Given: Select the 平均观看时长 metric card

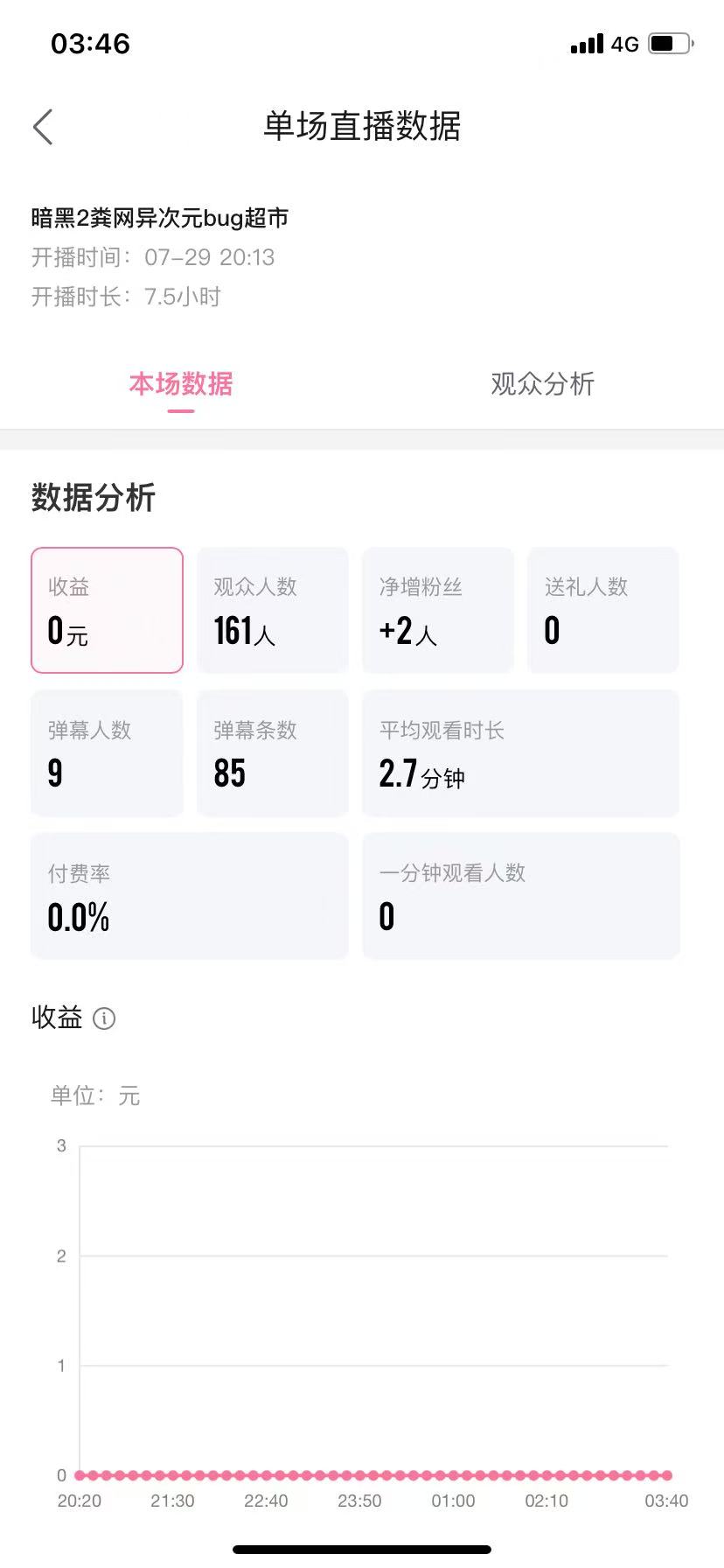Looking at the screenshot, I should pyautogui.click(x=521, y=753).
